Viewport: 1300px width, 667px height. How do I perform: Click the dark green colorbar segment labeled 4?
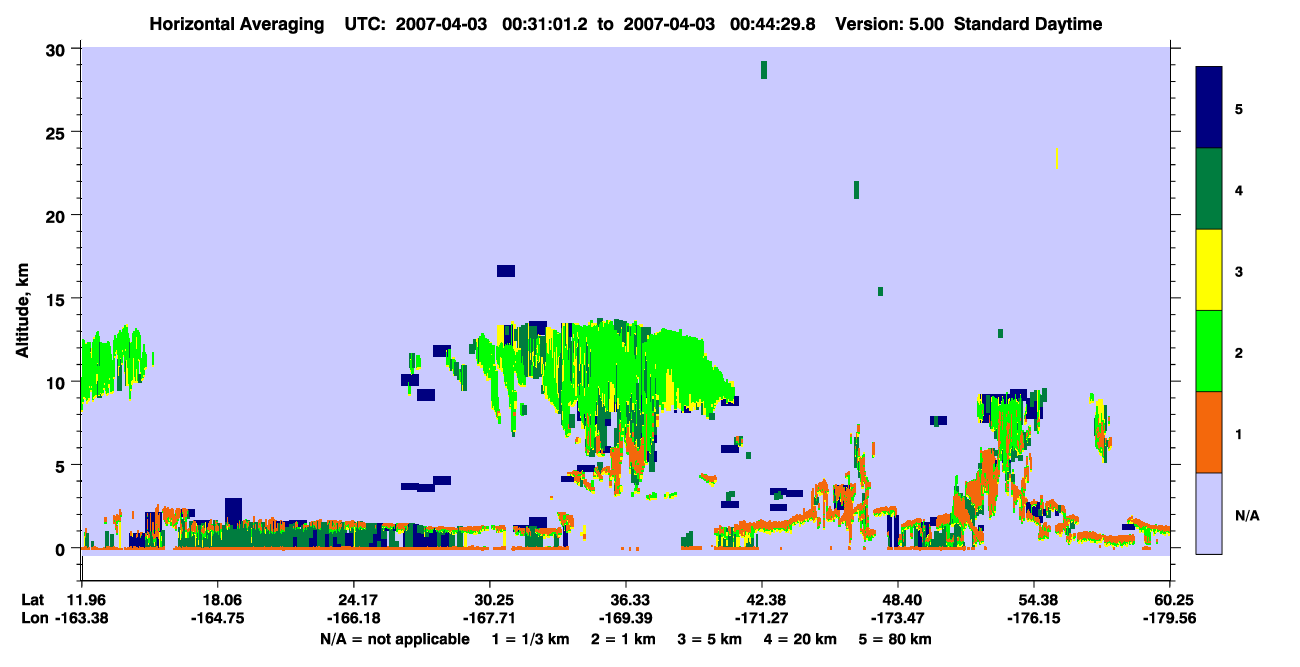click(x=1209, y=189)
